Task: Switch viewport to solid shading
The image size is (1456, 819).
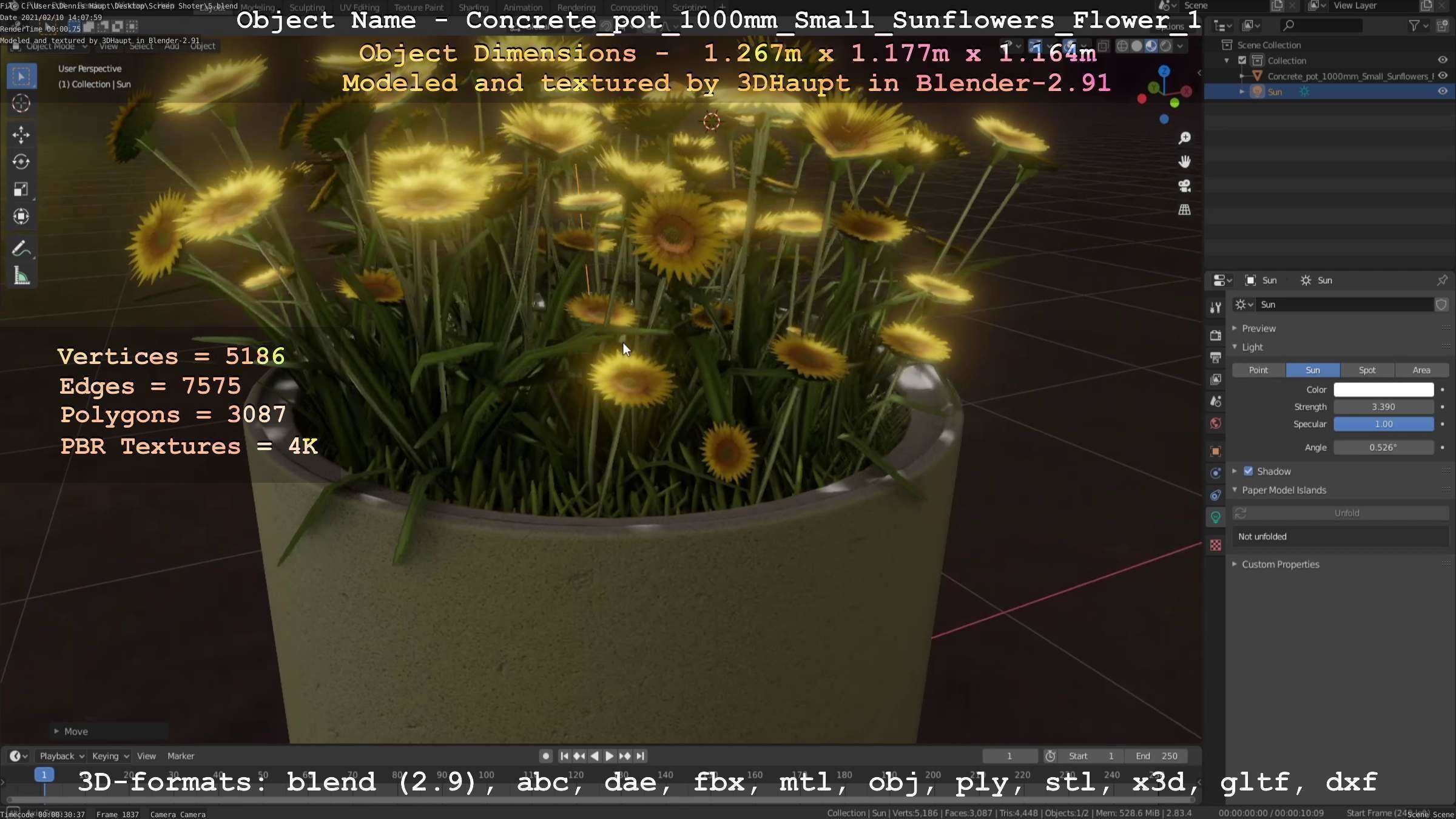Action: click(1136, 46)
